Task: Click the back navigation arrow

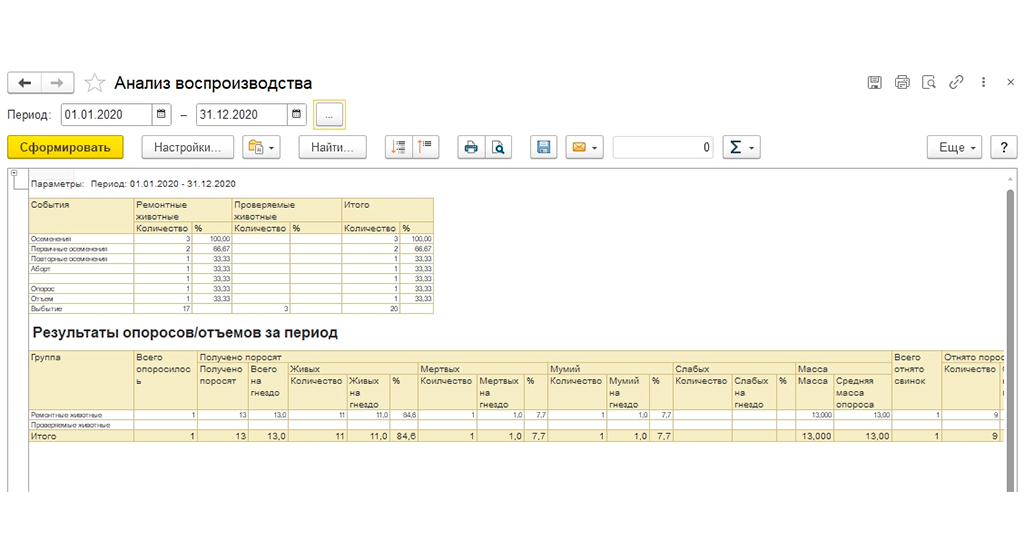Action: point(25,83)
